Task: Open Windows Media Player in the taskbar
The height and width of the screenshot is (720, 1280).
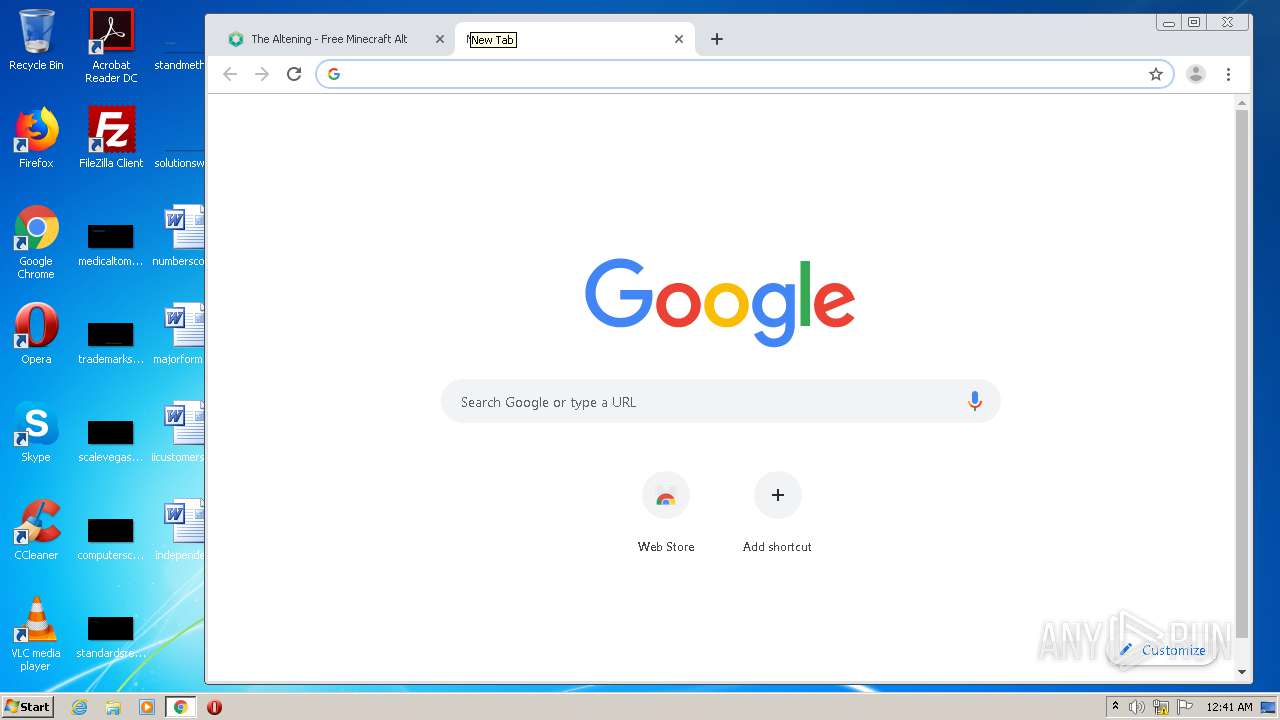Action: click(147, 707)
